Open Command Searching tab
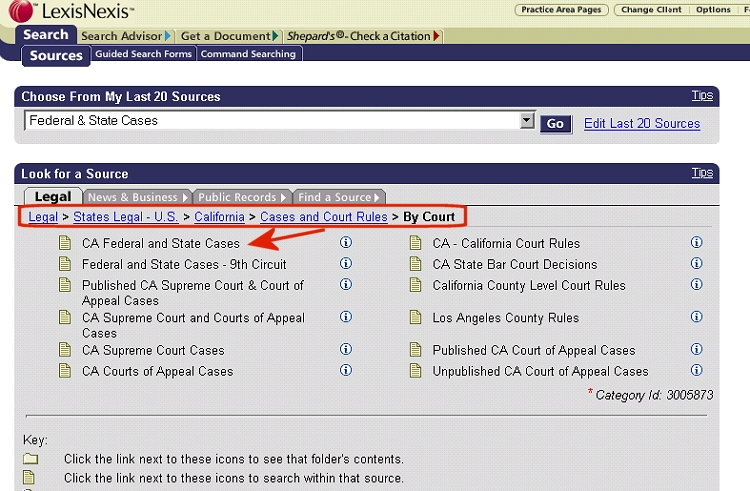Viewport: 750px width, 491px height. coord(248,54)
